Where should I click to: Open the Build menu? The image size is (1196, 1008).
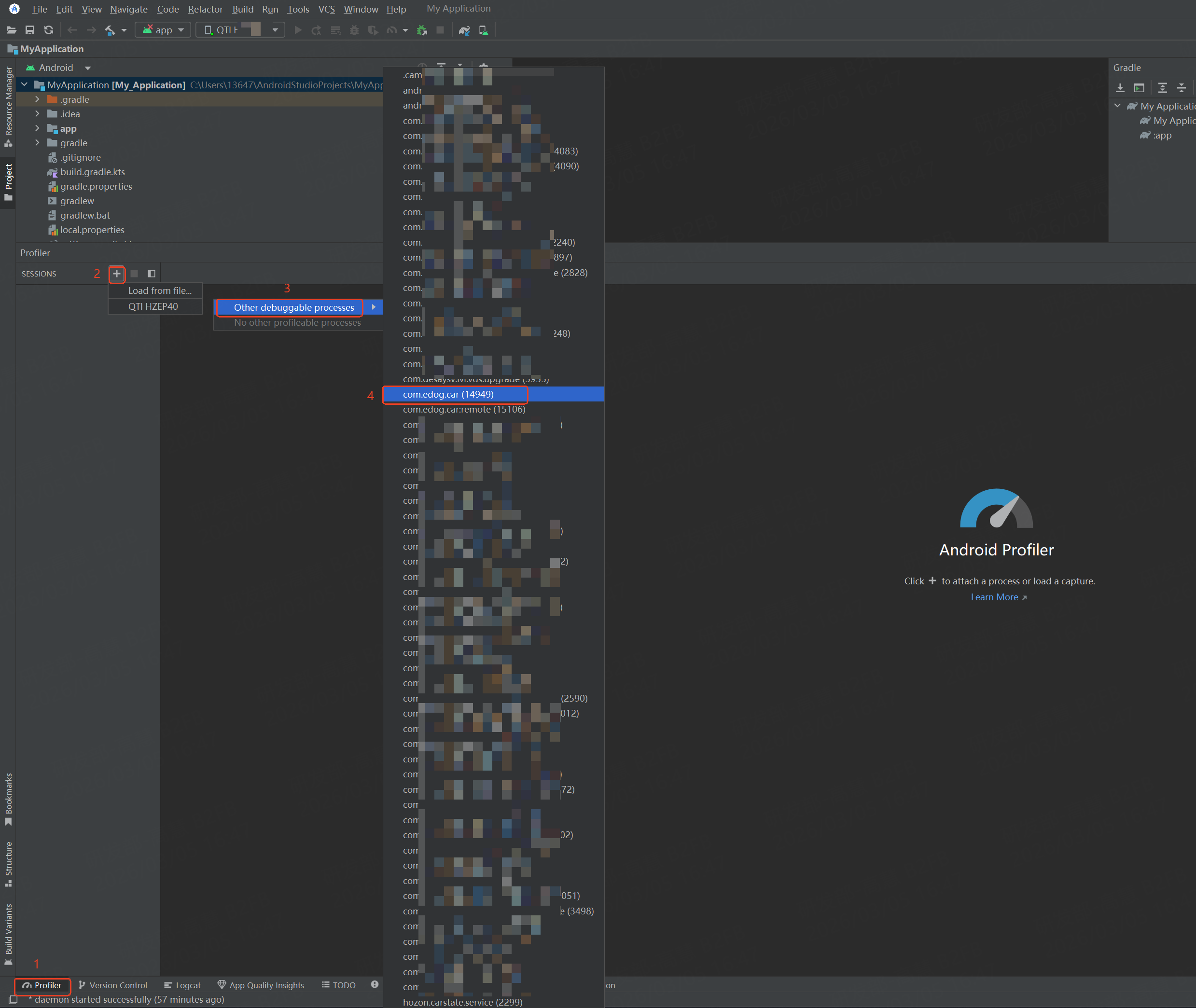pyautogui.click(x=243, y=9)
